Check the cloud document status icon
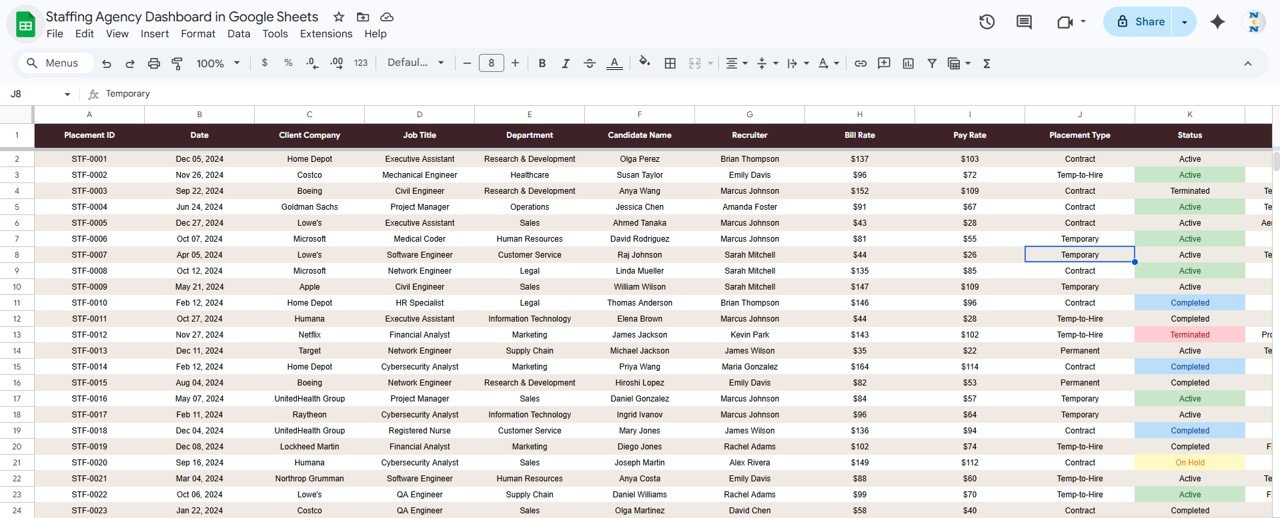This screenshot has height=518, width=1280. click(387, 17)
